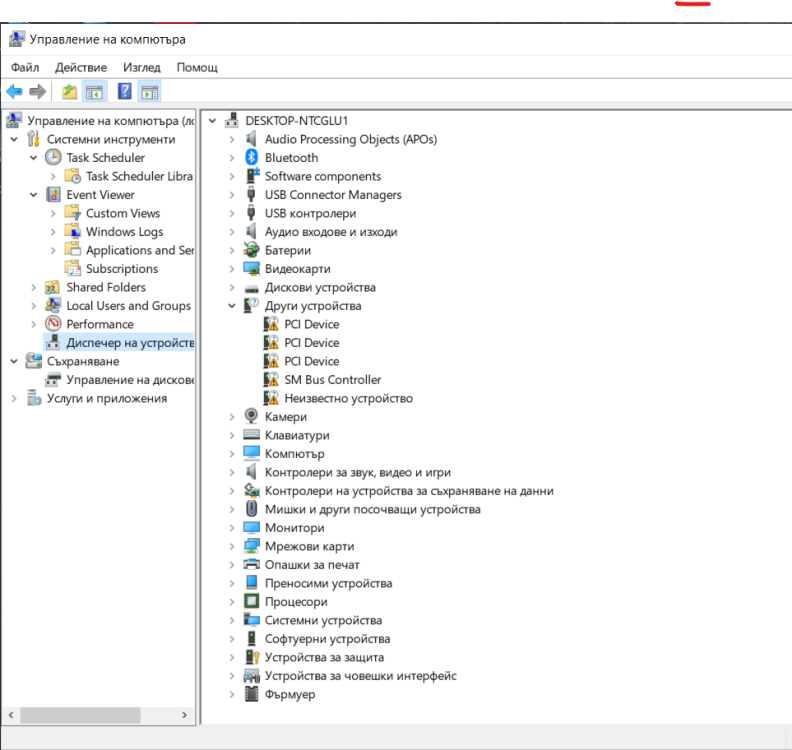Collapse the Съхраняване tree node
Image resolution: width=792 pixels, height=750 pixels.
(x=14, y=361)
